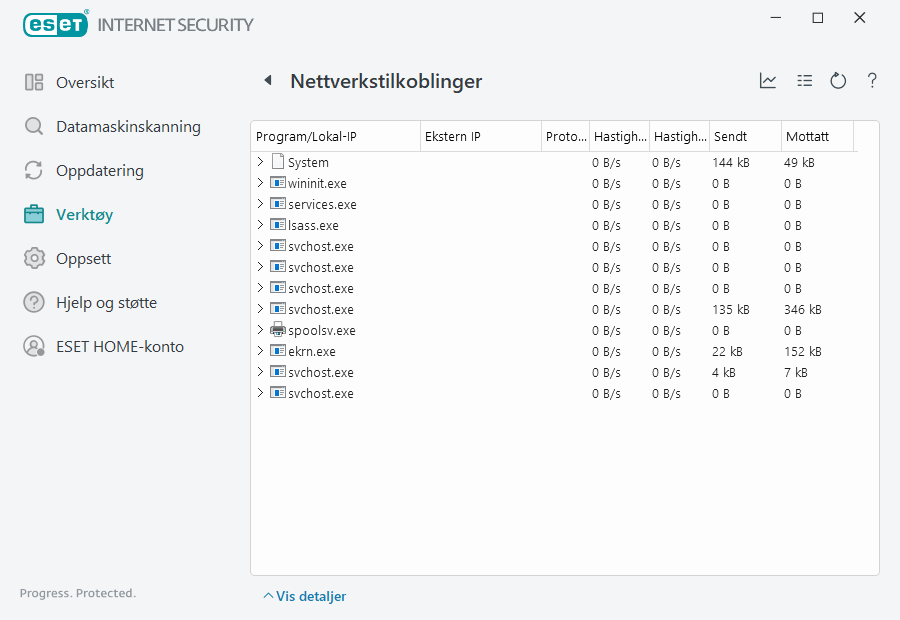The height and width of the screenshot is (620, 900).
Task: Select the services.exe row
Action: click(x=322, y=204)
